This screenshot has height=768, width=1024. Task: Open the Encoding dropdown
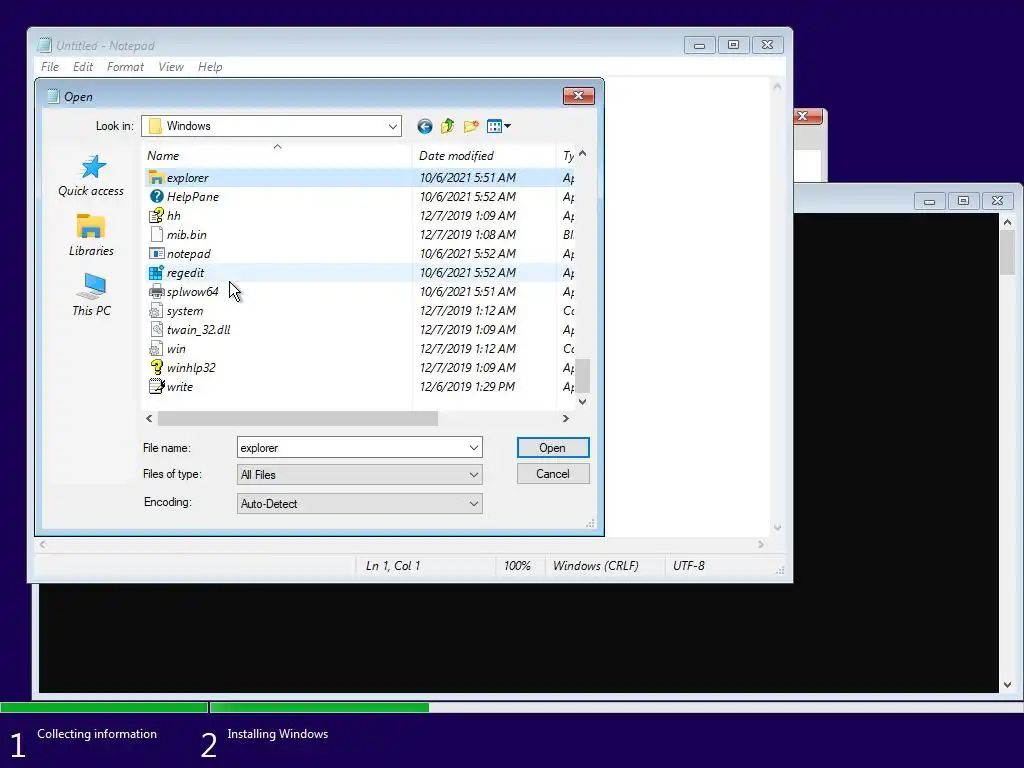coord(473,504)
